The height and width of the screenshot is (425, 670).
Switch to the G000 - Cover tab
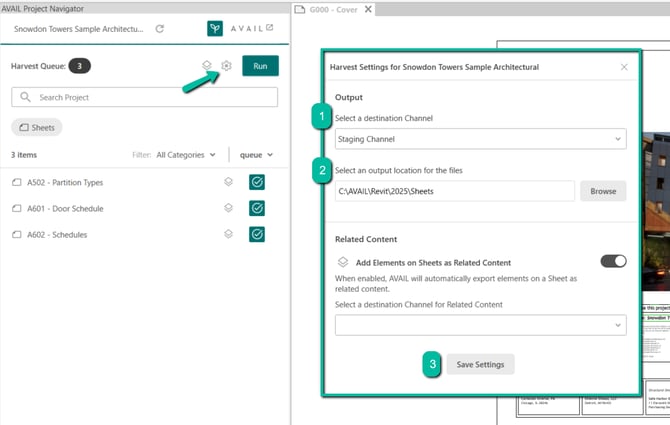point(332,10)
